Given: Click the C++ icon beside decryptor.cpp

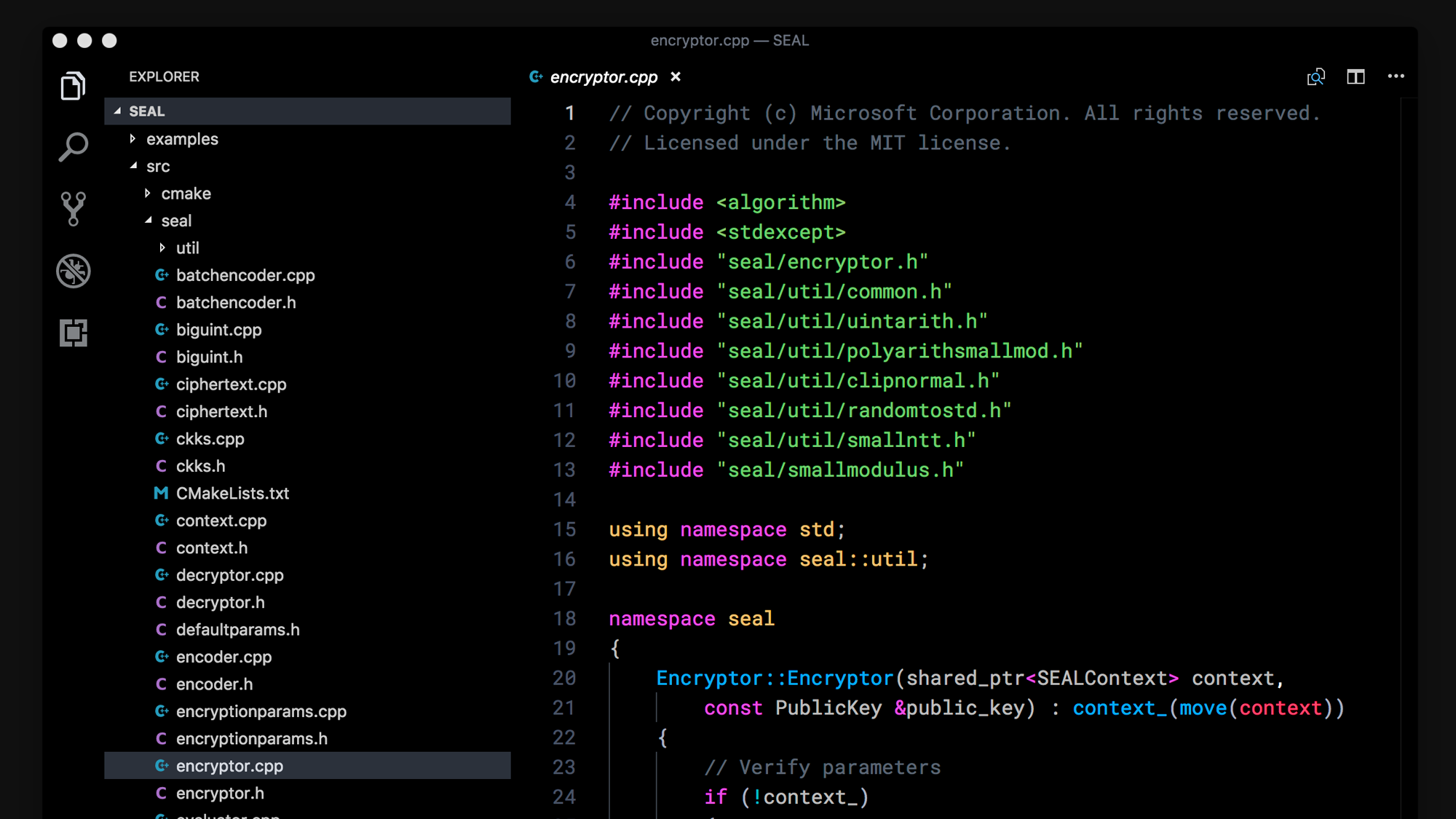Looking at the screenshot, I should 162,575.
